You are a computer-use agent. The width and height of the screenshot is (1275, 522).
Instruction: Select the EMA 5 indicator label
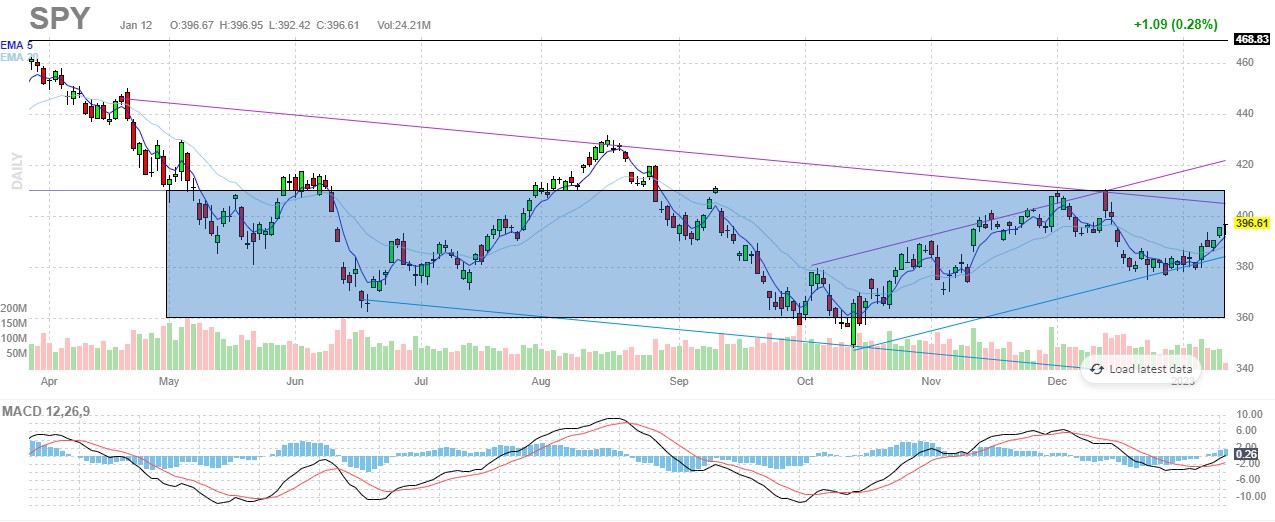tap(18, 45)
